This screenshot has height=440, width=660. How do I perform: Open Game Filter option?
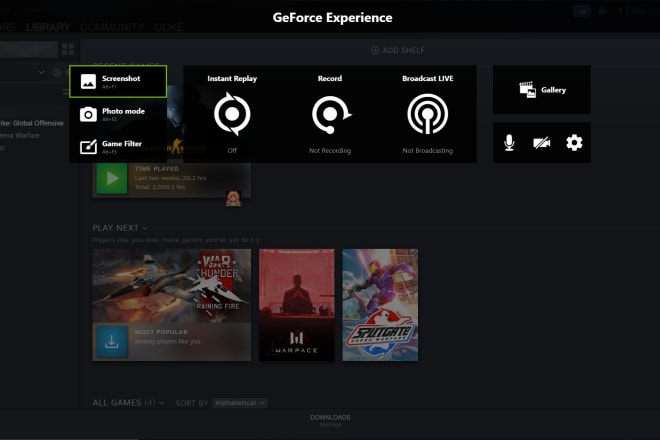(118, 147)
